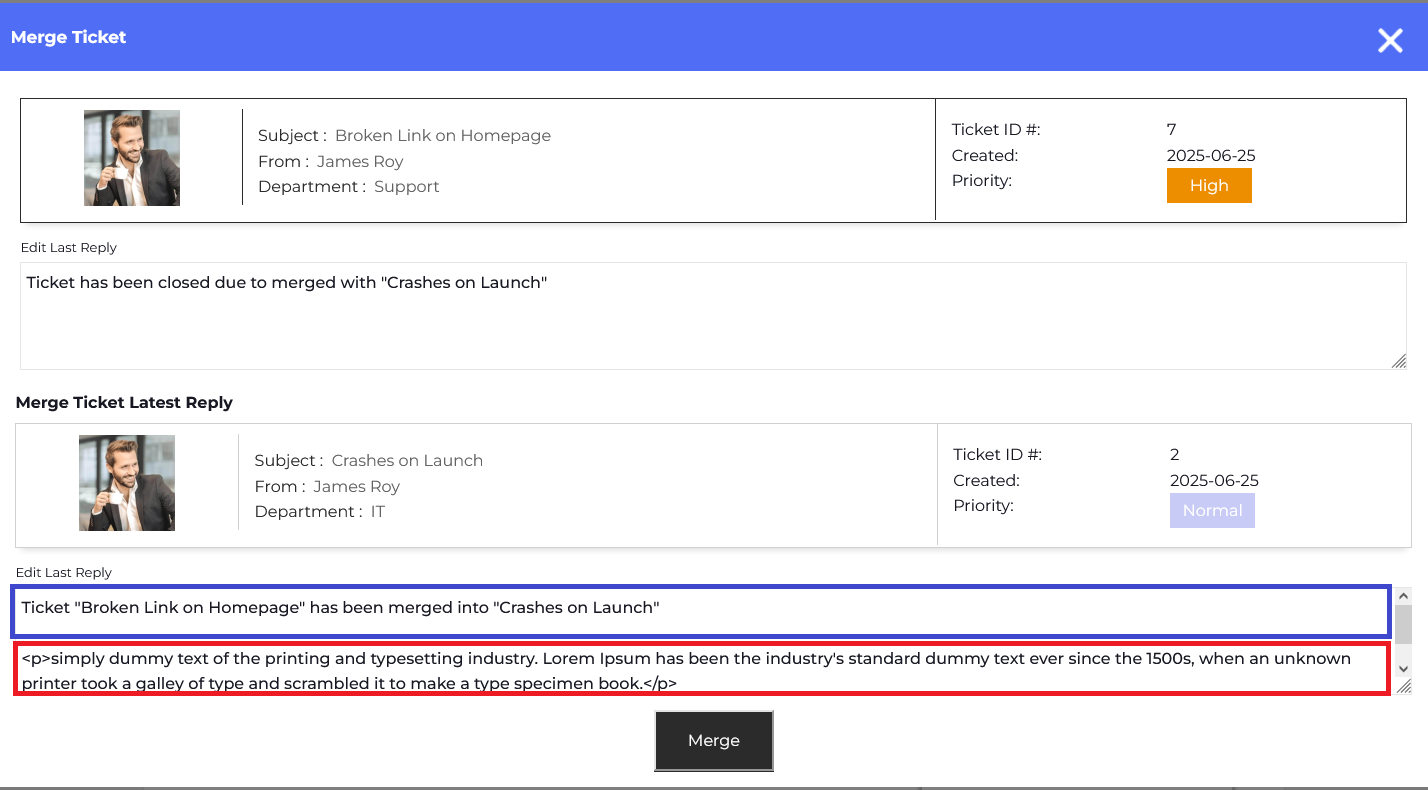
Task: Click the avatar in Broken Link ticket
Action: pyautogui.click(x=132, y=158)
